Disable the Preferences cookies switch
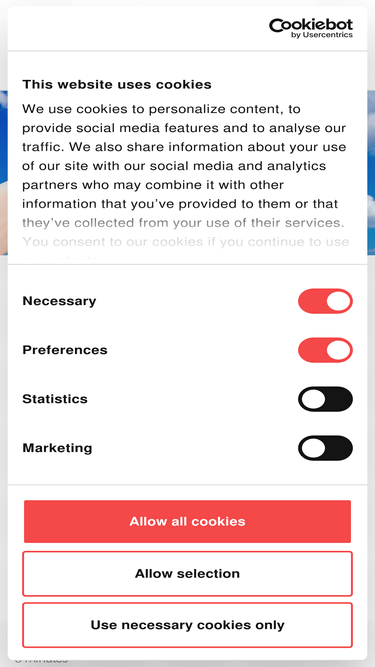The height and width of the screenshot is (667, 375). 325,350
